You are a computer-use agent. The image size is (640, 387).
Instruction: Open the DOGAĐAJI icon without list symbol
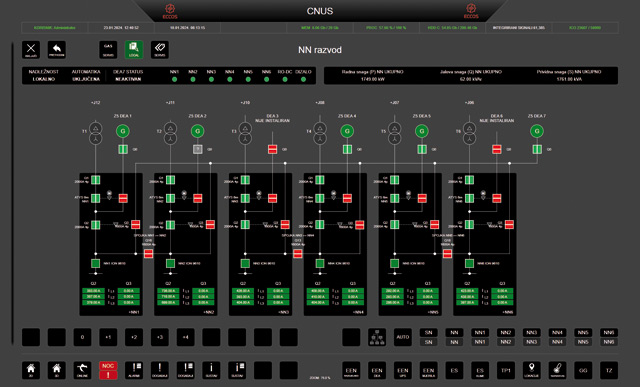pyautogui.click(x=160, y=370)
